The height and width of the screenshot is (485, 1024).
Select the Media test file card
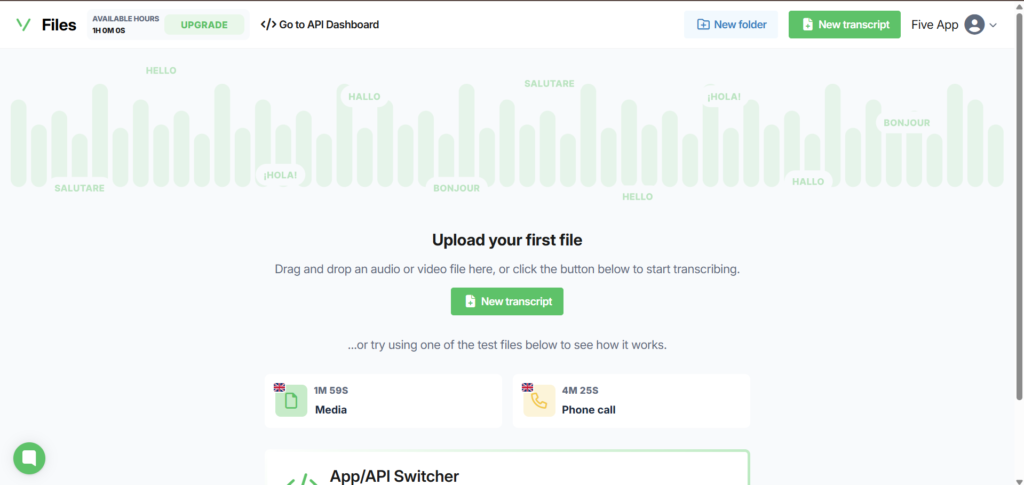point(383,400)
